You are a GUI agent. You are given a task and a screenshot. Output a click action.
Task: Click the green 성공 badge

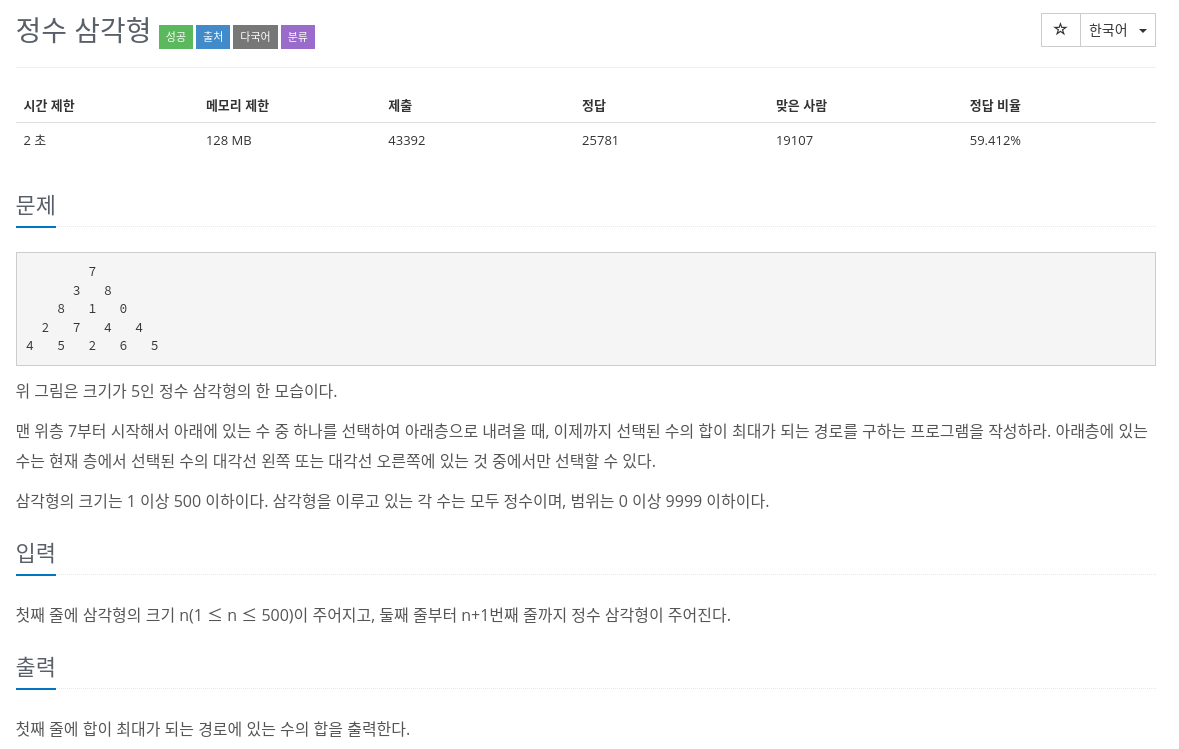coord(176,37)
